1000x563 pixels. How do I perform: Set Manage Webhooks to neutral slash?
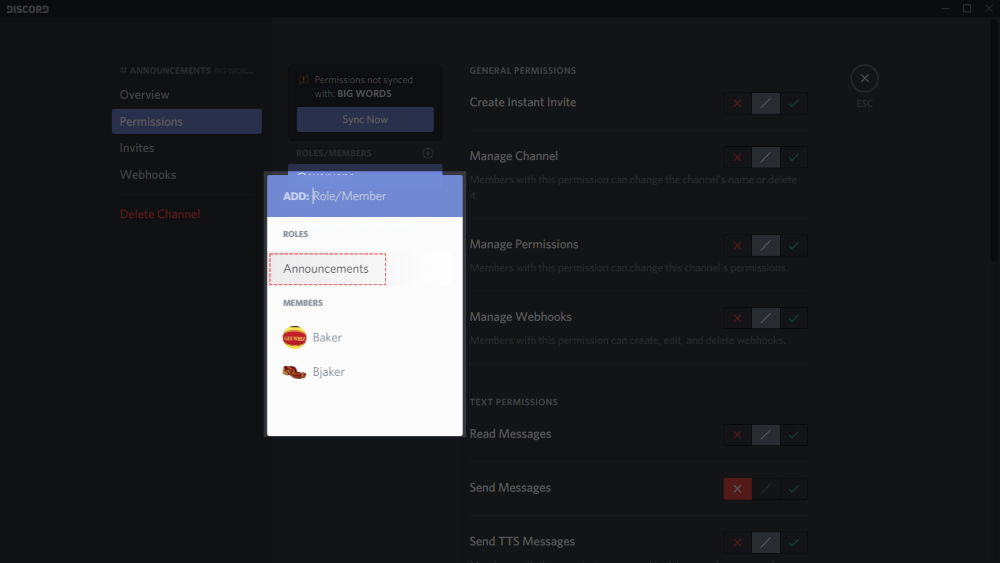(765, 318)
